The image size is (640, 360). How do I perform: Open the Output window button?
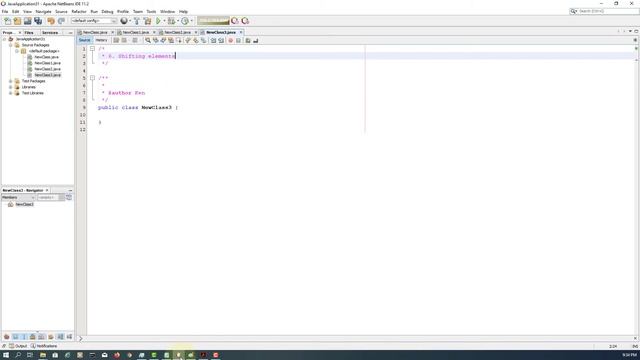tap(18, 346)
